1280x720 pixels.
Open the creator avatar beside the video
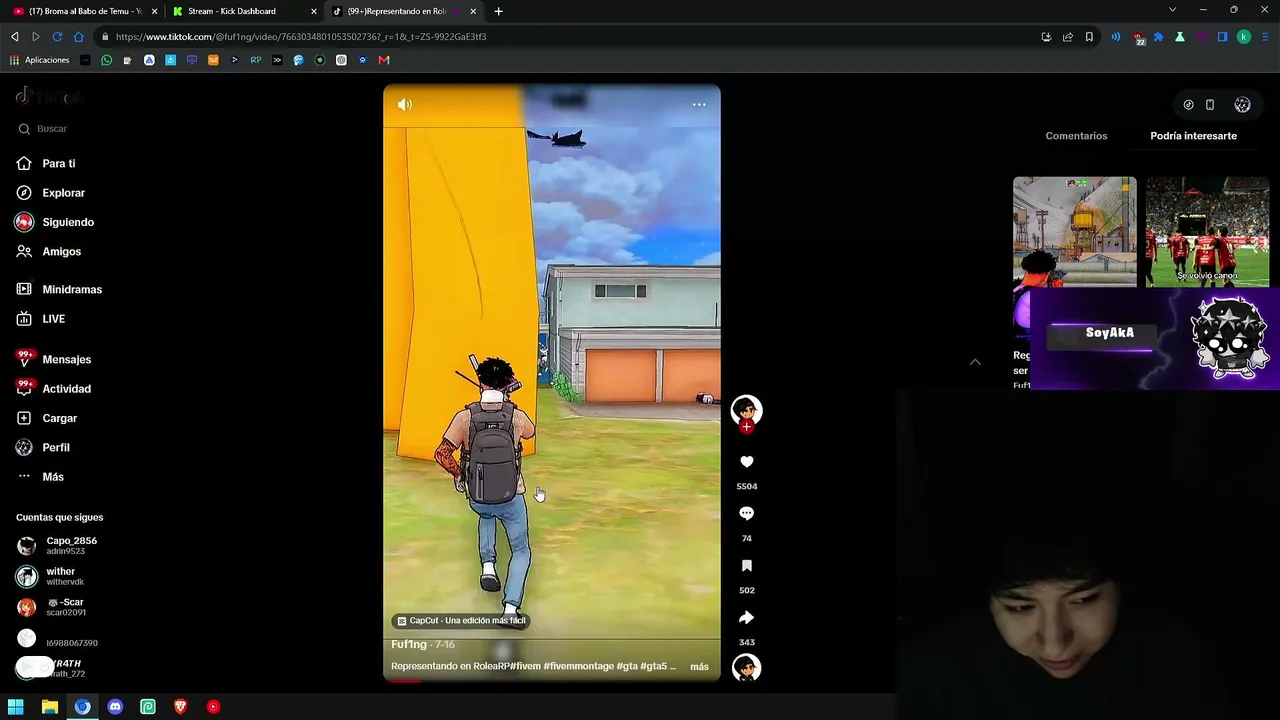pos(746,408)
